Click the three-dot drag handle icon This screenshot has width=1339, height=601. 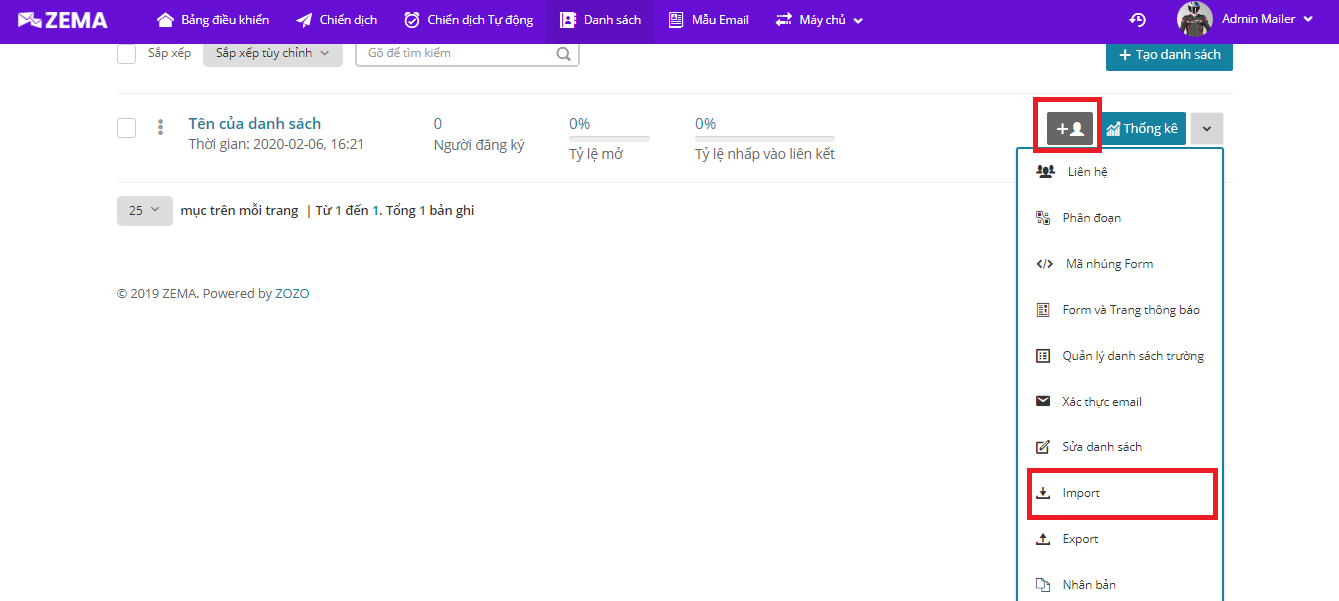click(160, 127)
